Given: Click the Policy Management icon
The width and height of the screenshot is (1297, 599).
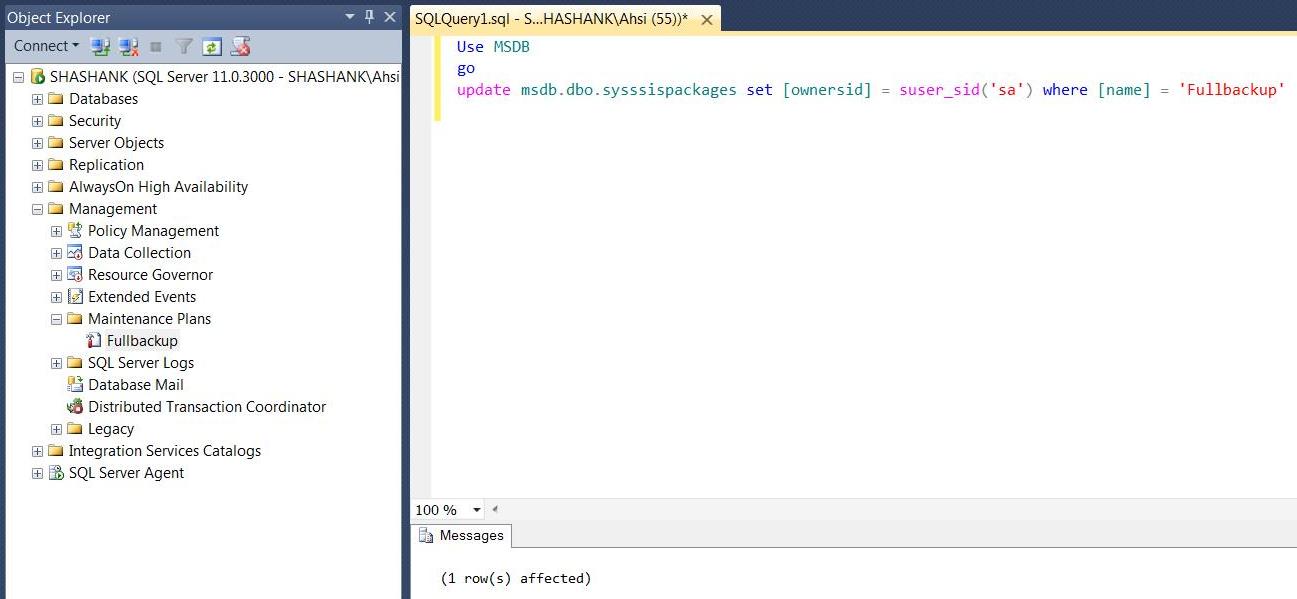Looking at the screenshot, I should 75,231.
